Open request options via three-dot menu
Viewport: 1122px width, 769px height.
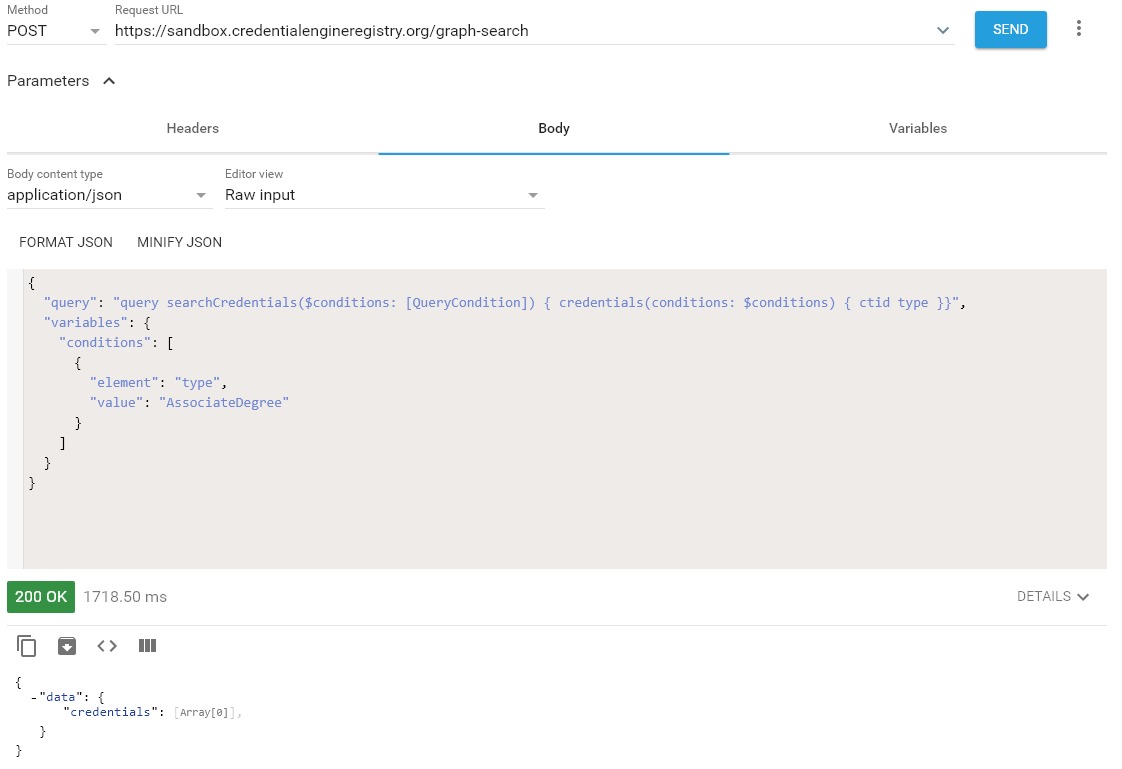[x=1079, y=29]
